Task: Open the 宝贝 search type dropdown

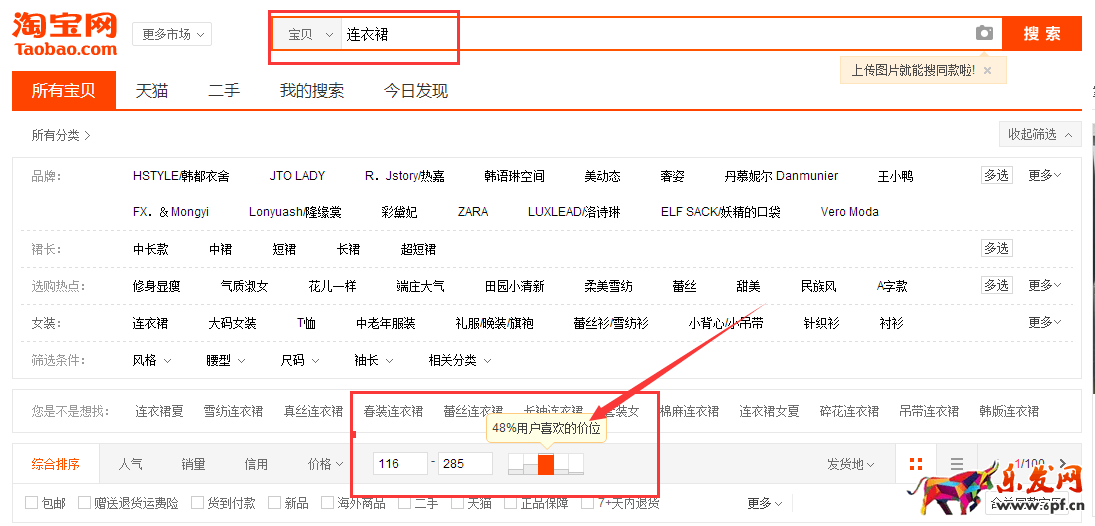Action: (x=310, y=34)
